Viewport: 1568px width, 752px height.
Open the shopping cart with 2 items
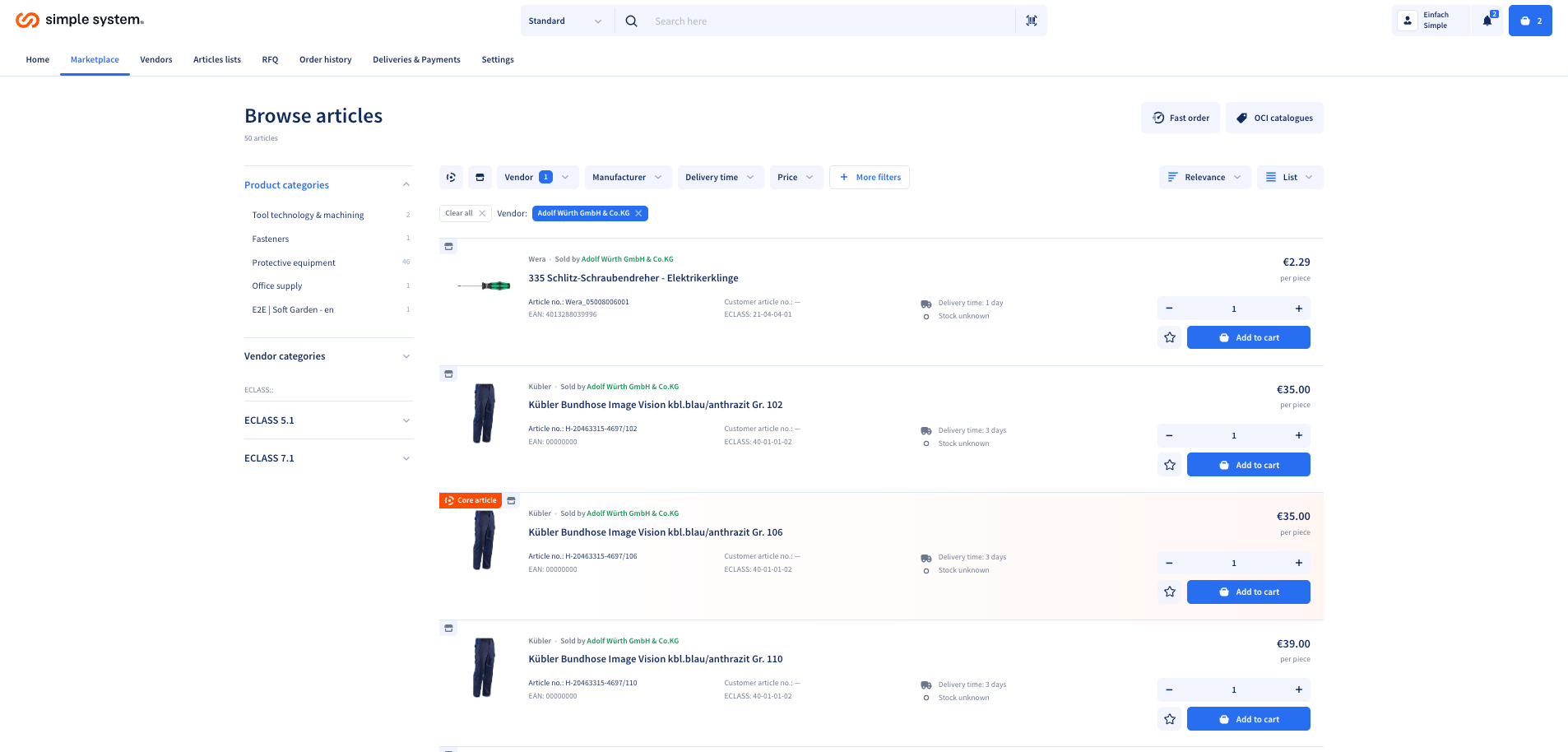[x=1529, y=21]
